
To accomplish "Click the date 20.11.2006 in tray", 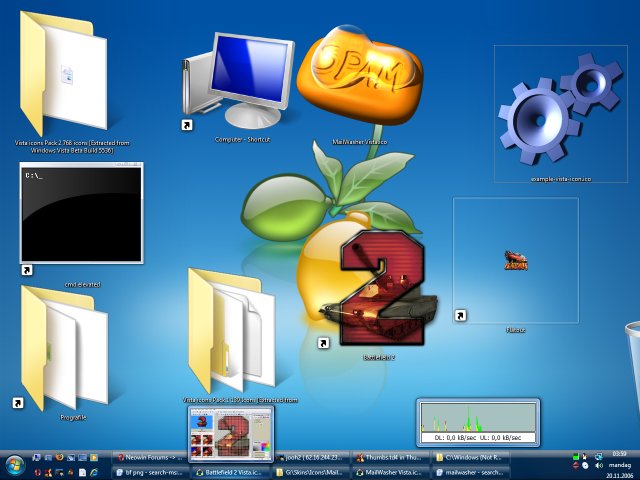I will coord(619,476).
